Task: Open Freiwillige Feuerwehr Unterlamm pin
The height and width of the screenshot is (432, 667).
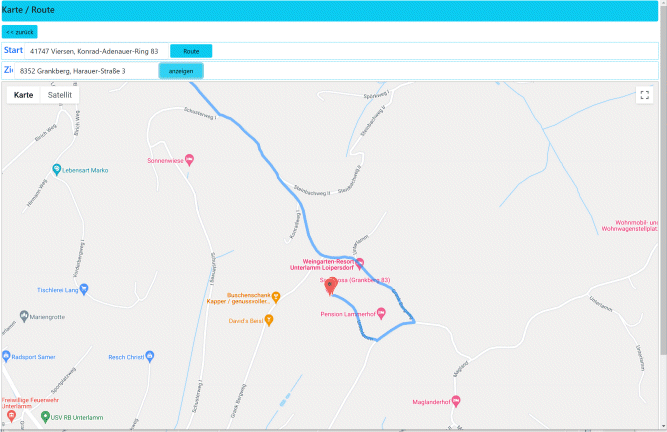Action: point(11,416)
